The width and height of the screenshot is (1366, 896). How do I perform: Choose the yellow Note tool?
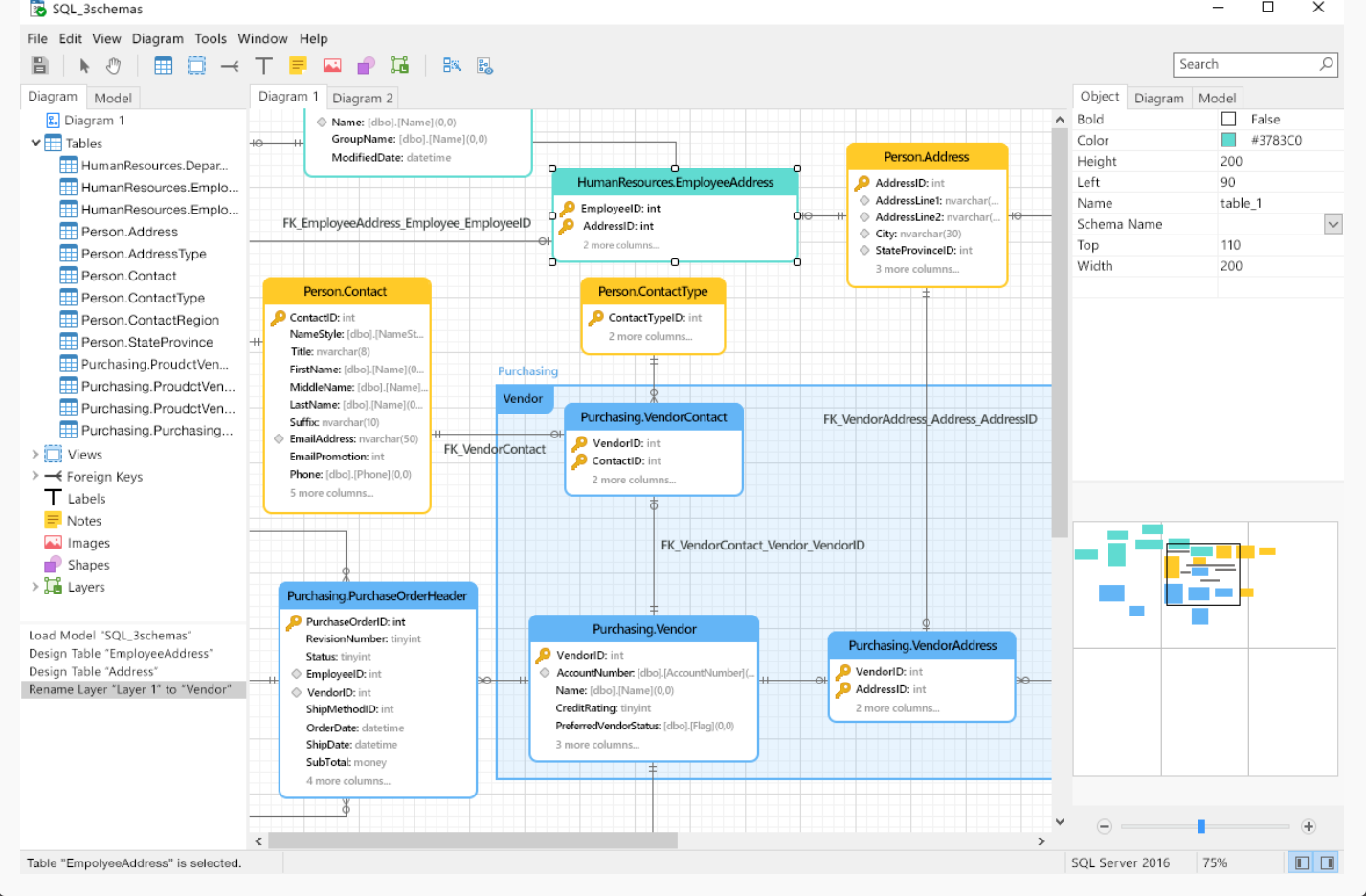(x=298, y=65)
